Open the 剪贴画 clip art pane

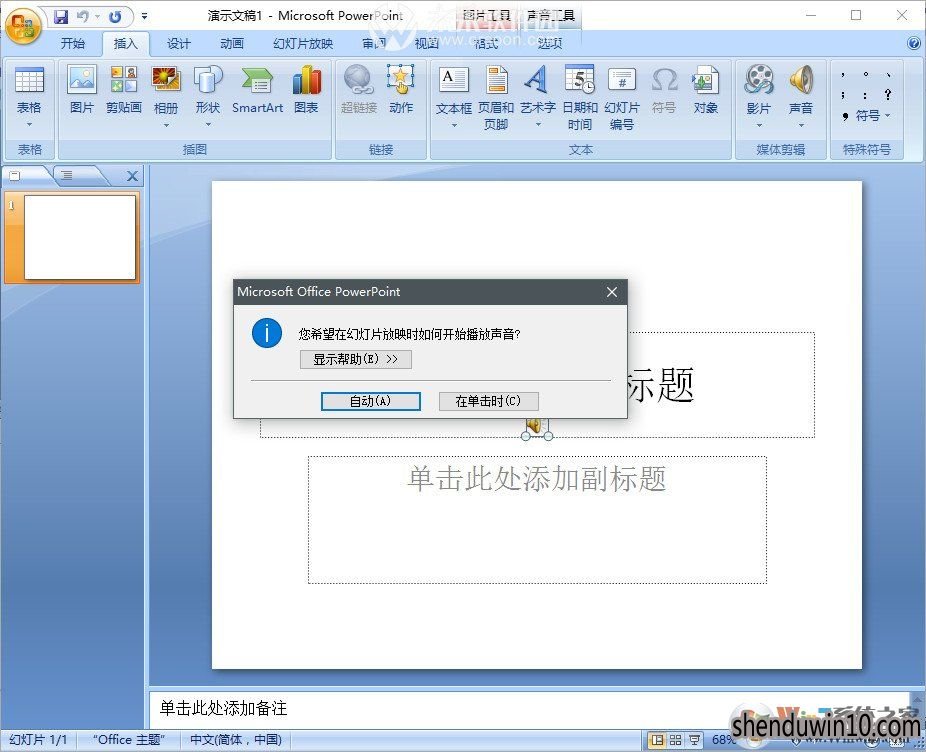click(x=124, y=89)
